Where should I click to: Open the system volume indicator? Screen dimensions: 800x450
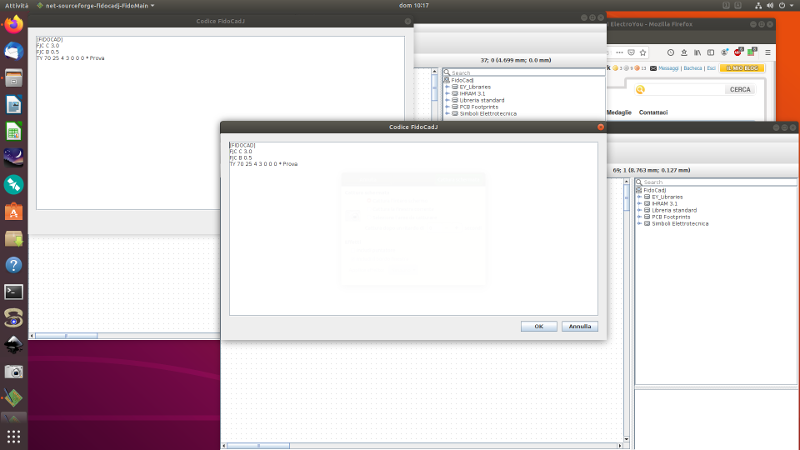[768, 5]
